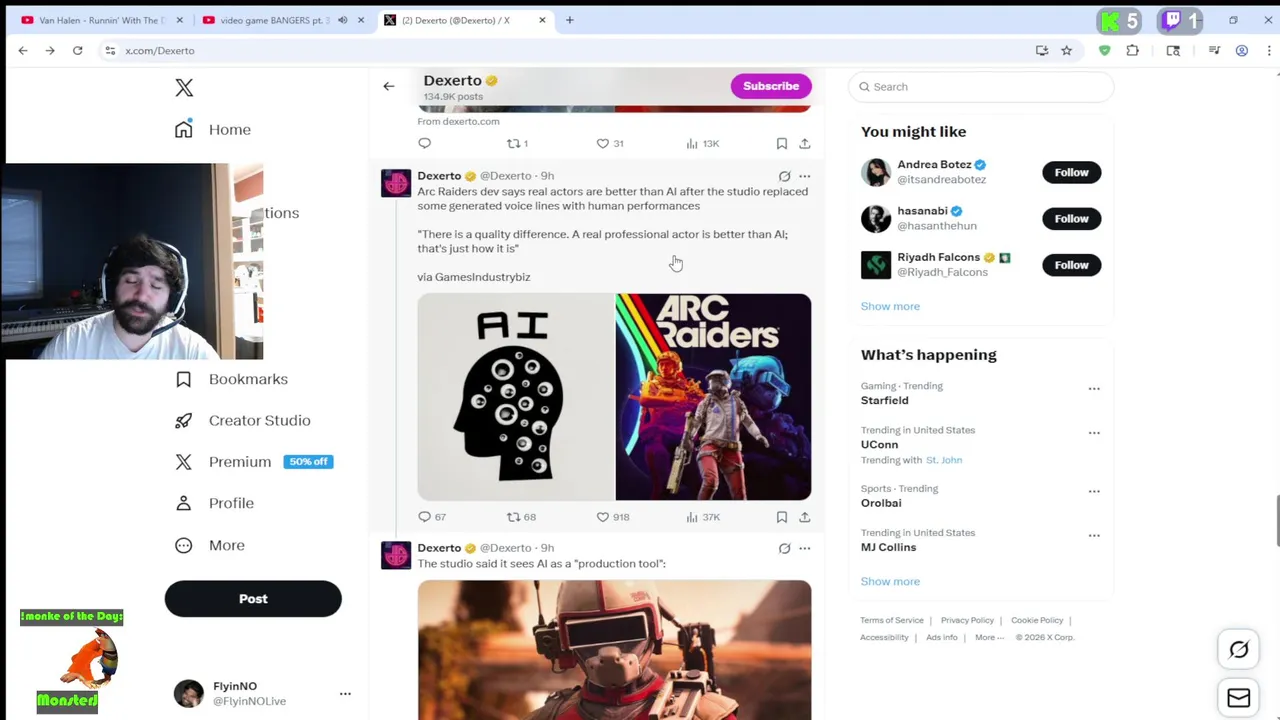Click the browser back arrow
The image size is (1280, 720).
[23, 50]
